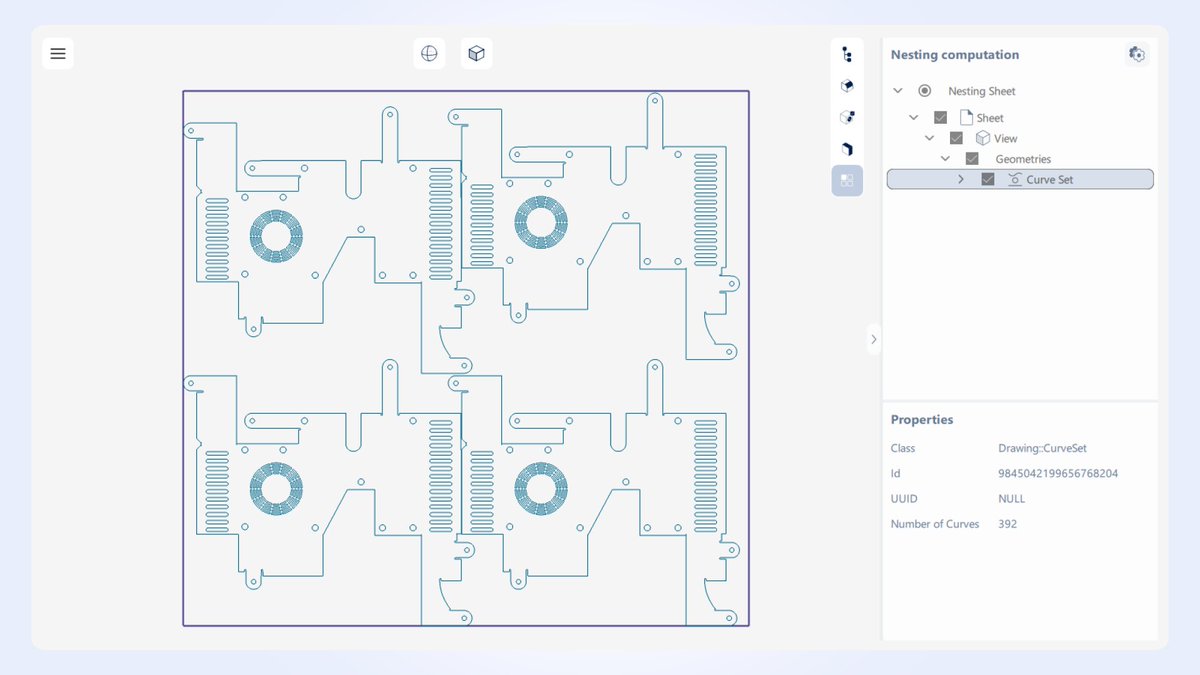Viewport: 1200px width, 675px height.
Task: Select the dark folded sheet sidebar tool
Action: [x=847, y=149]
